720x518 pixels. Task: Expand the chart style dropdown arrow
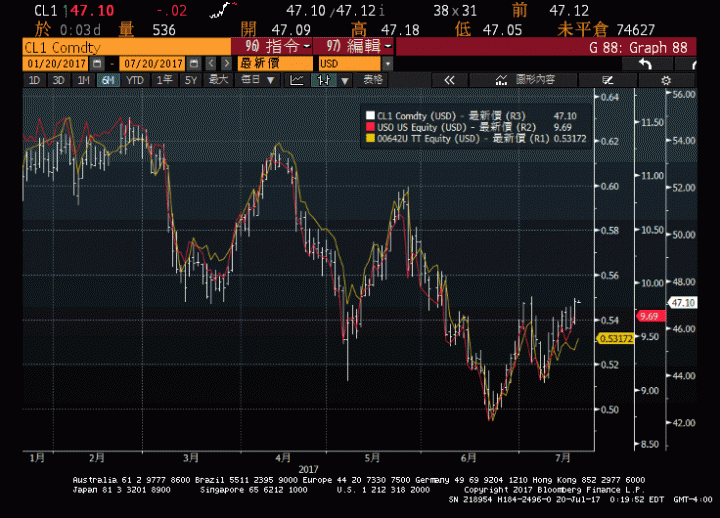pyautogui.click(x=344, y=81)
